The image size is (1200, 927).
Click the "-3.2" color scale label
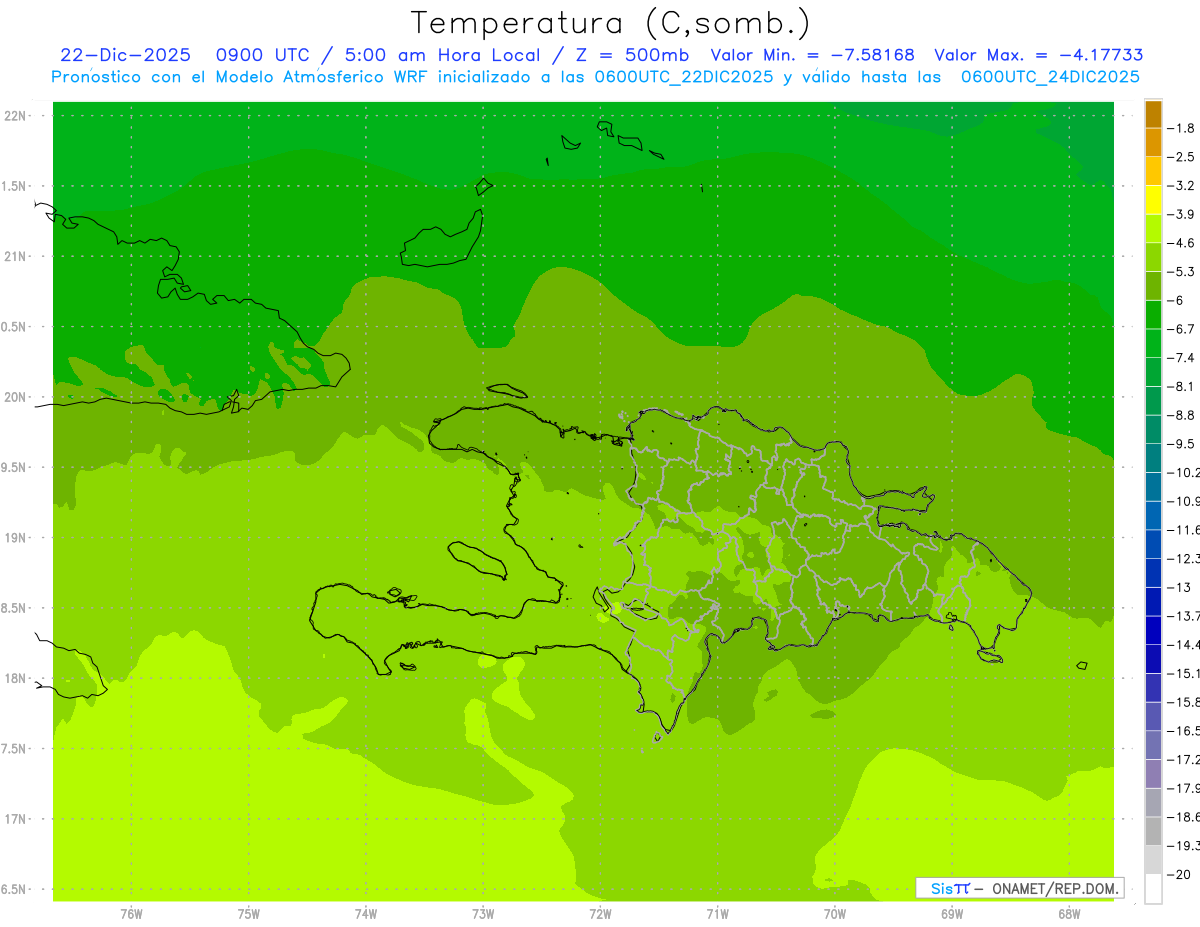1180,185
